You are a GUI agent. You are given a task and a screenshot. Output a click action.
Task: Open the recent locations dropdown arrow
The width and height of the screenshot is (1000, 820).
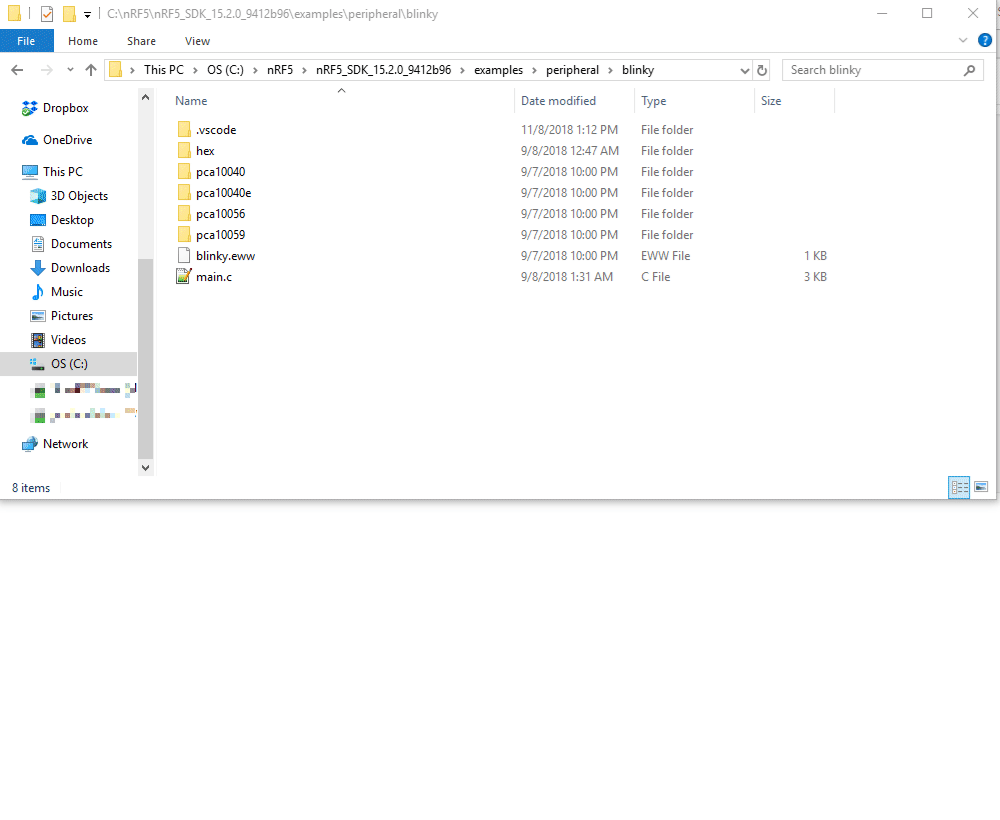70,70
